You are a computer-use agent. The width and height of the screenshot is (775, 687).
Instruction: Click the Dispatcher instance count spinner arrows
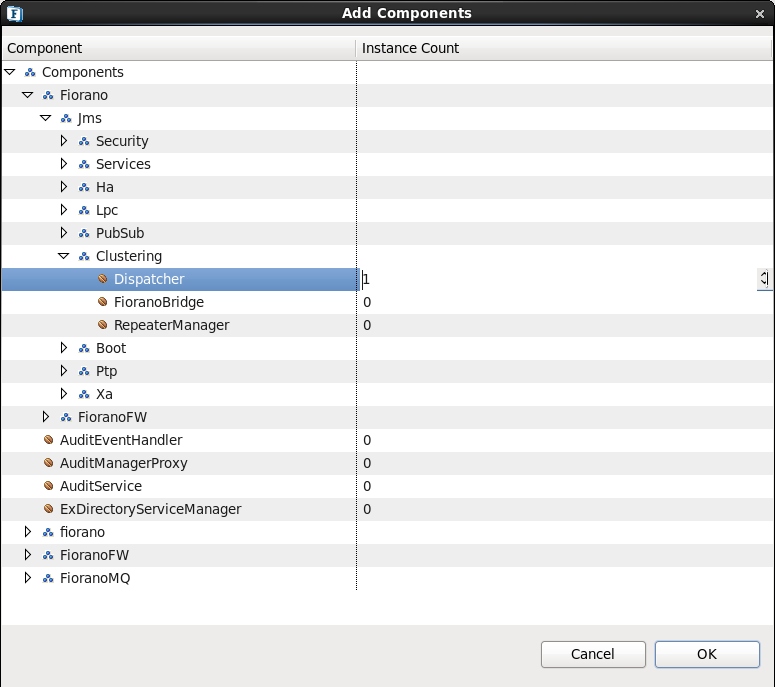coord(764,279)
